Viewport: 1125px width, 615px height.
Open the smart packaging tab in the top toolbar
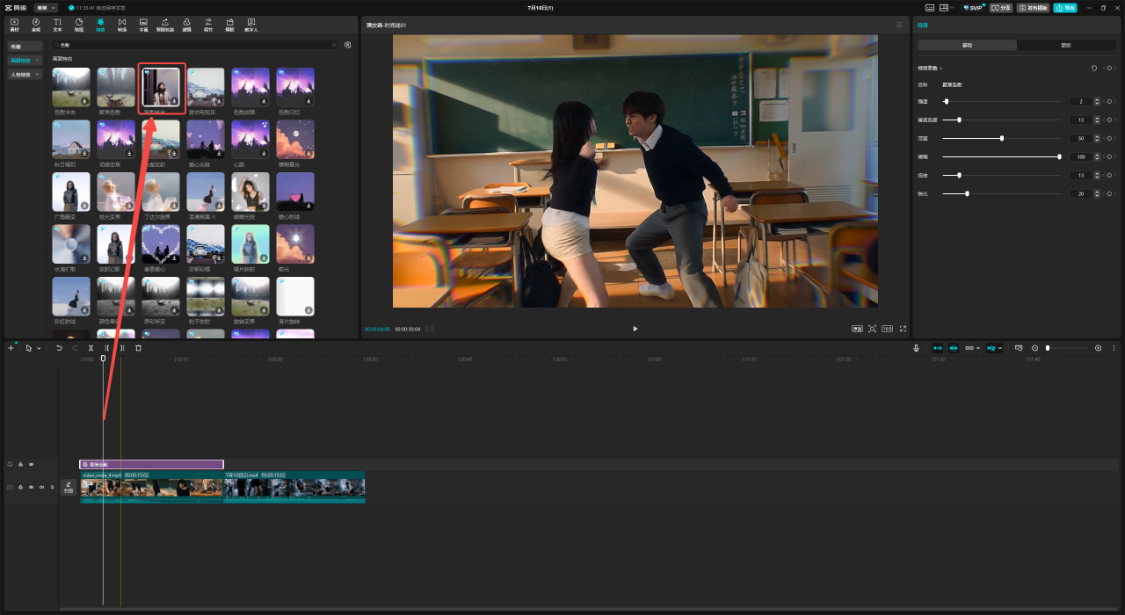pos(165,25)
